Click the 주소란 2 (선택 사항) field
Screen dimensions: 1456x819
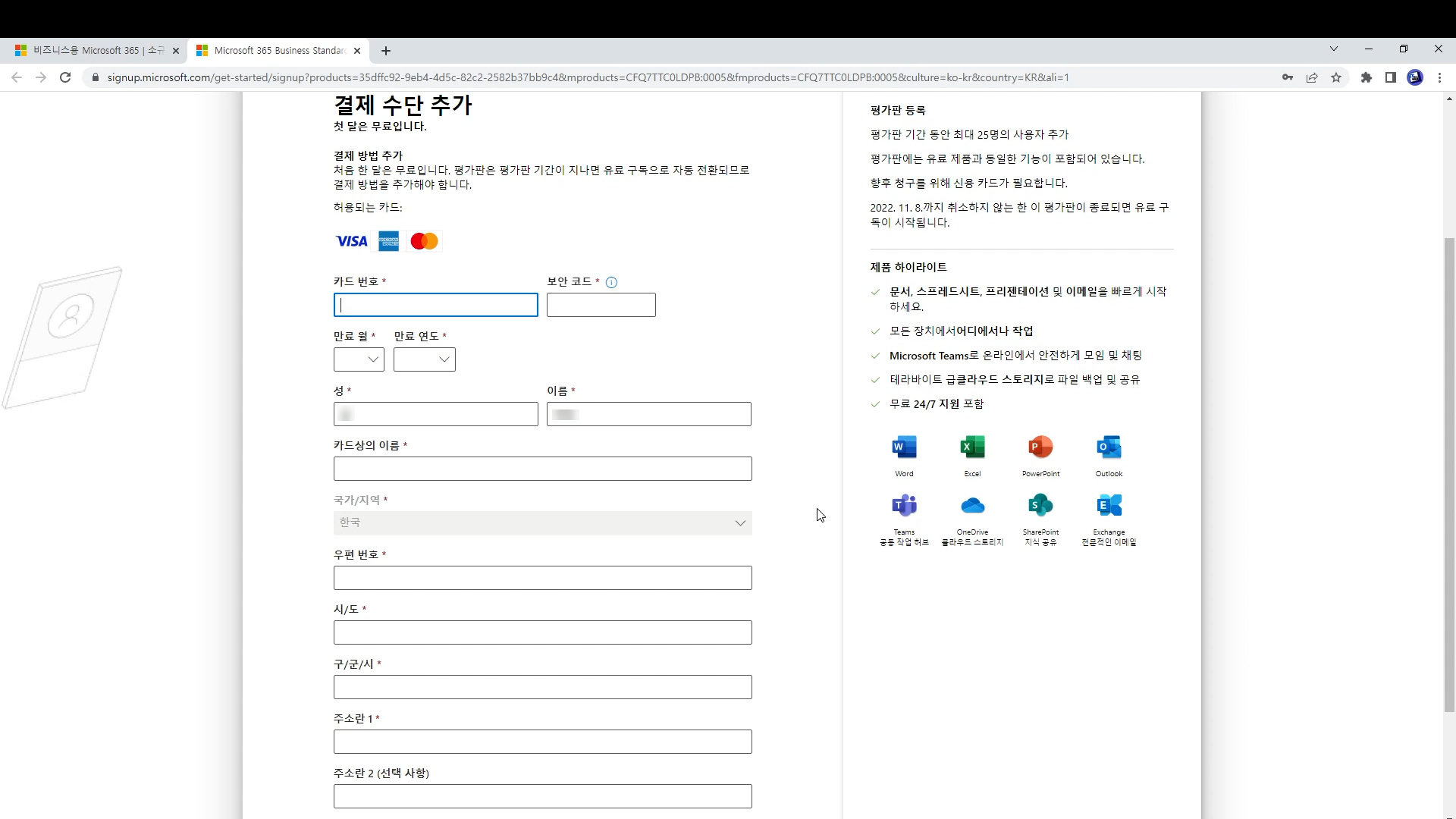pos(543,796)
